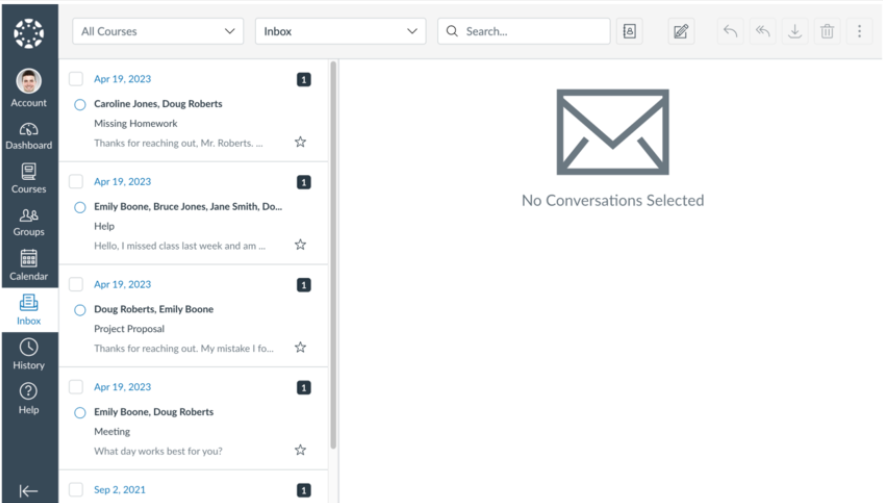This screenshot has width=883, height=503.
Task: Star the Project Proposal conversation
Action: [x=300, y=347]
